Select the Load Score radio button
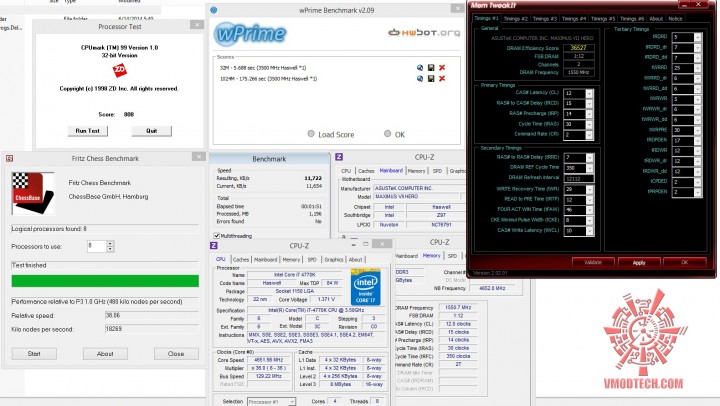The image size is (720, 406). pyautogui.click(x=311, y=134)
